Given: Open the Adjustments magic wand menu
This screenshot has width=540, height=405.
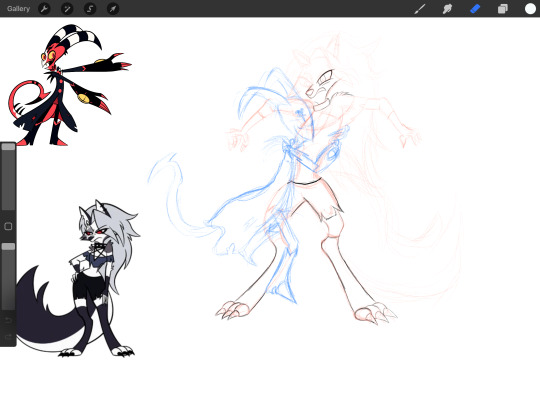Looking at the screenshot, I should [x=67, y=9].
